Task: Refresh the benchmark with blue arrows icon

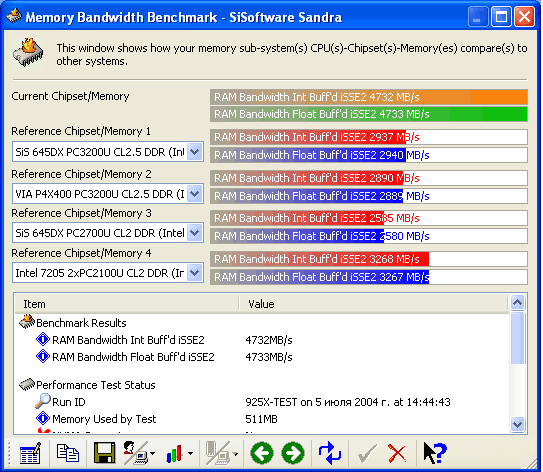Action: click(x=330, y=453)
